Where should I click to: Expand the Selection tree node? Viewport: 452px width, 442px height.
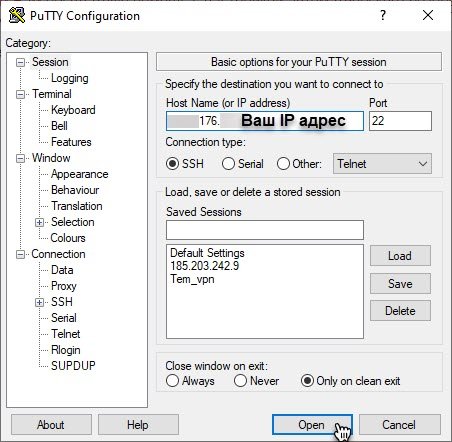coord(39,222)
